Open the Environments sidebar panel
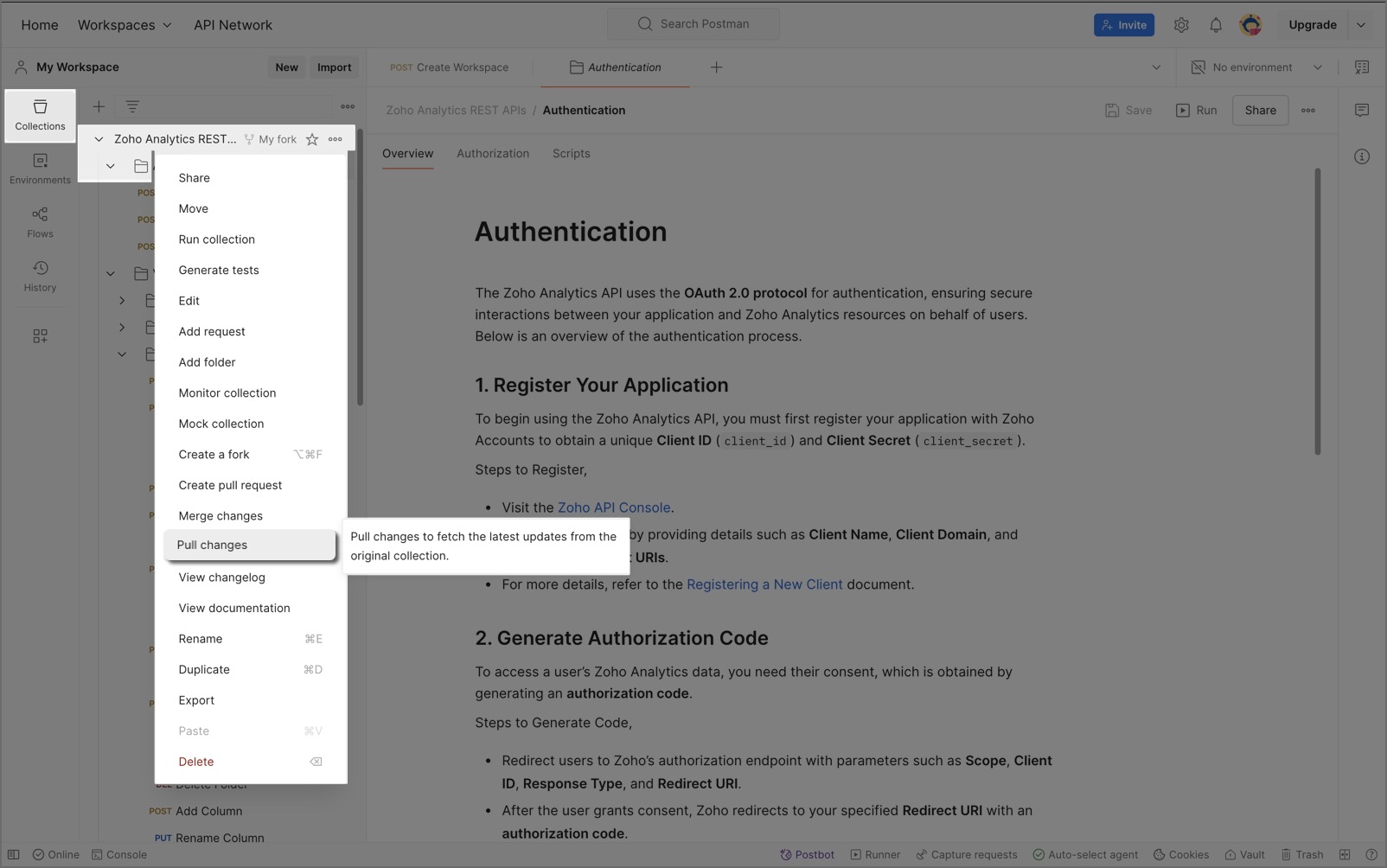1387x868 pixels. click(x=40, y=169)
